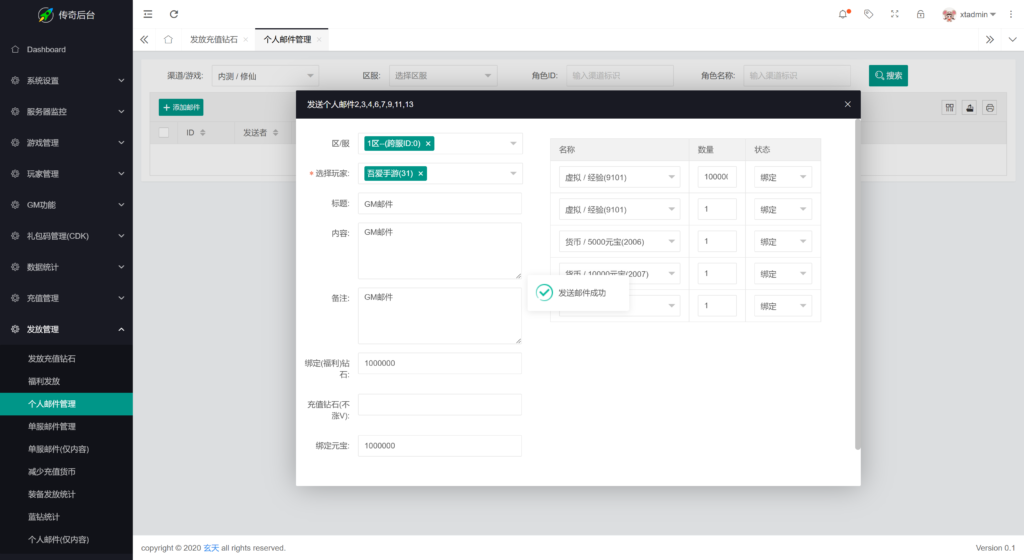Click the 绑定元宝 input field
Image resolution: width=1024 pixels, height=560 pixels.
(x=439, y=445)
